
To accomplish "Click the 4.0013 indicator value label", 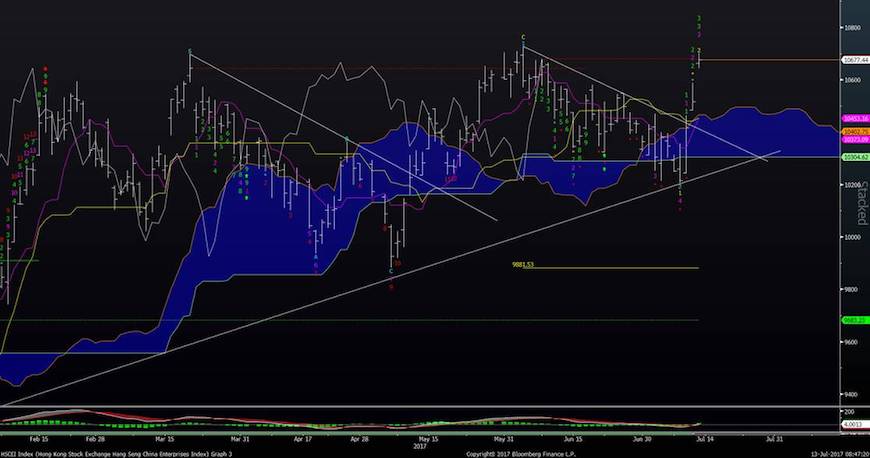I will point(853,423).
